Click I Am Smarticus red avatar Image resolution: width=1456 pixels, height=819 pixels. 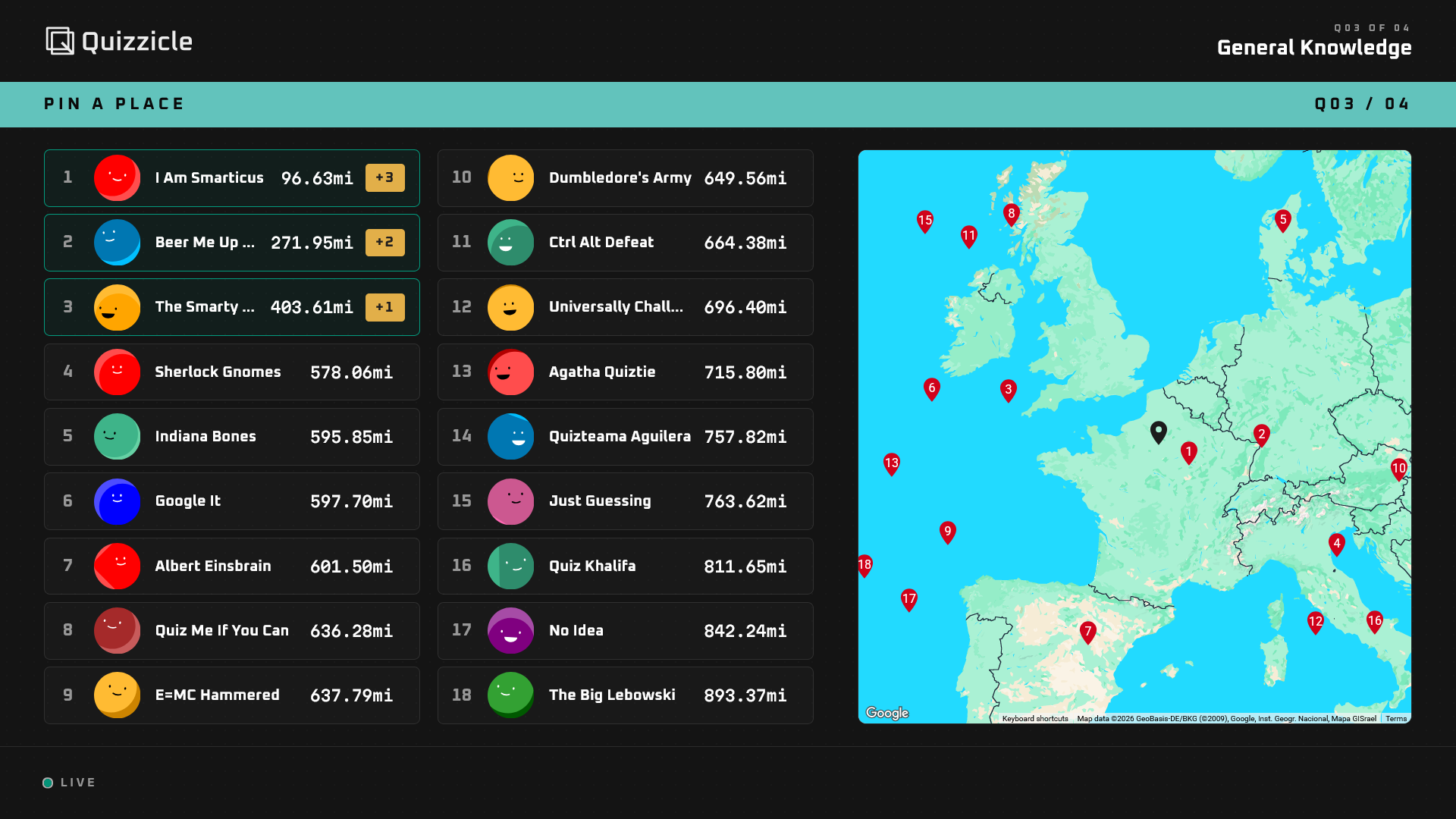coord(117,178)
